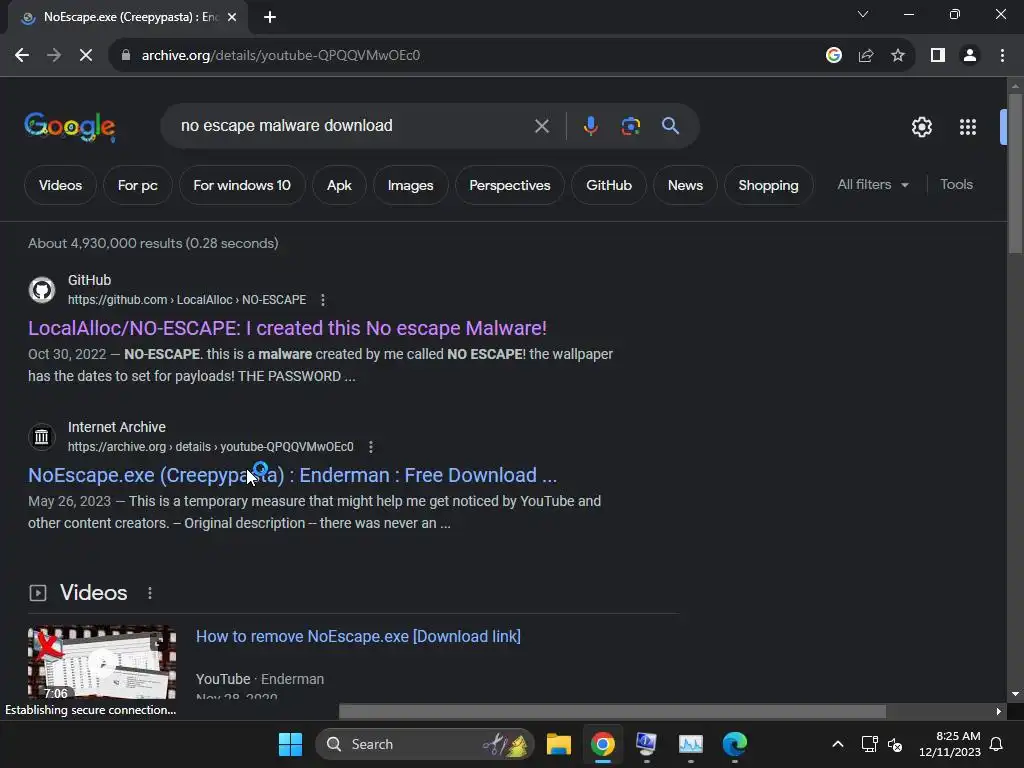Start voice search with the microphone
Image resolution: width=1024 pixels, height=768 pixels.
click(x=590, y=126)
